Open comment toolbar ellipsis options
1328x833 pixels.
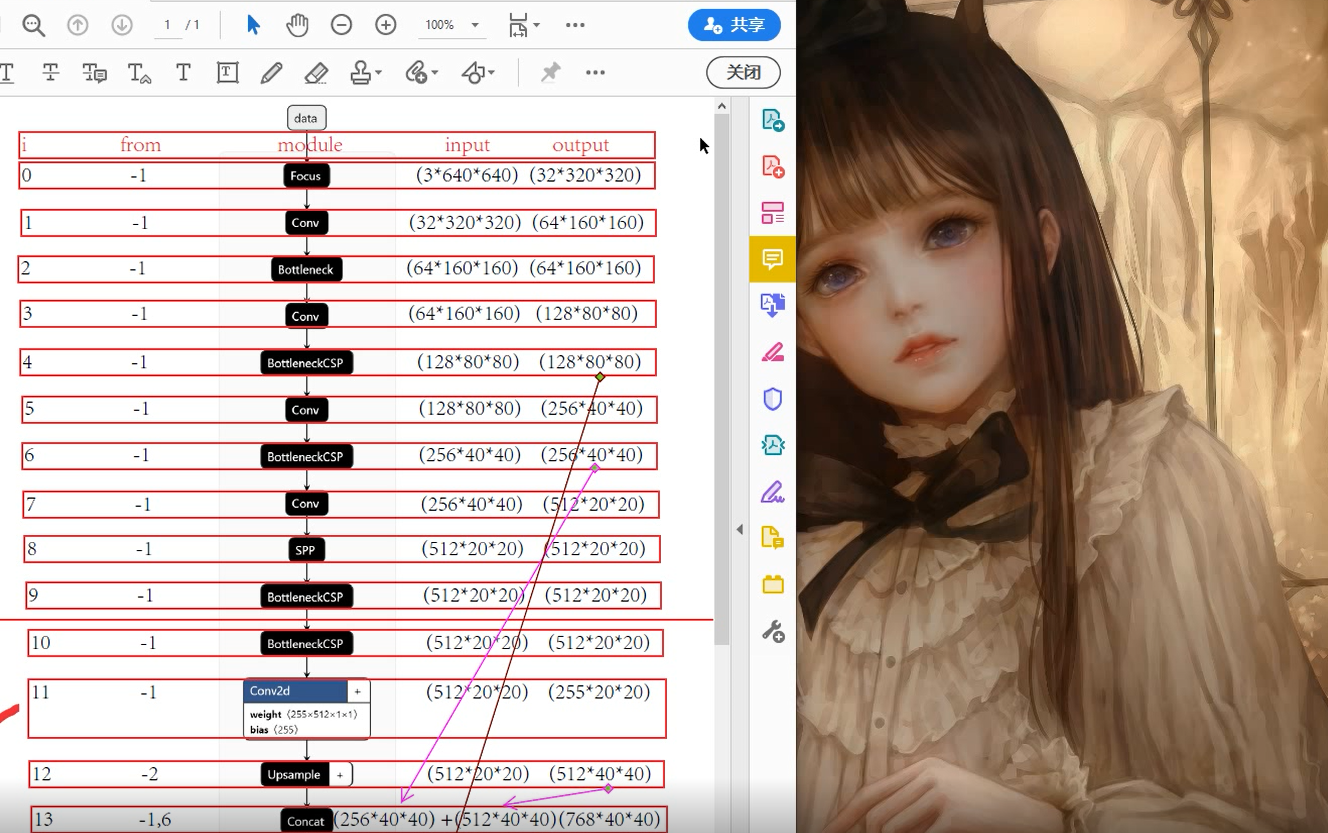(595, 72)
